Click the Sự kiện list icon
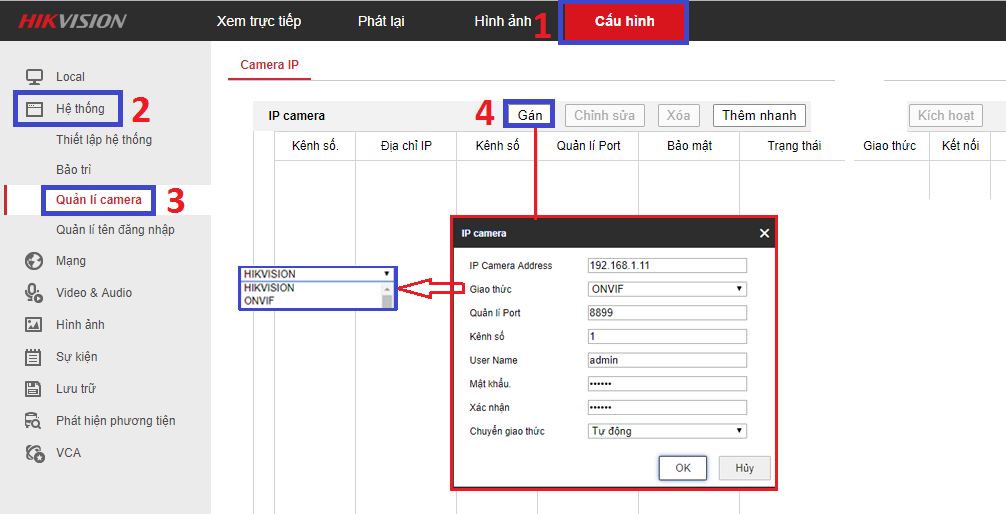The width and height of the screenshot is (1006, 514). click(x=33, y=357)
